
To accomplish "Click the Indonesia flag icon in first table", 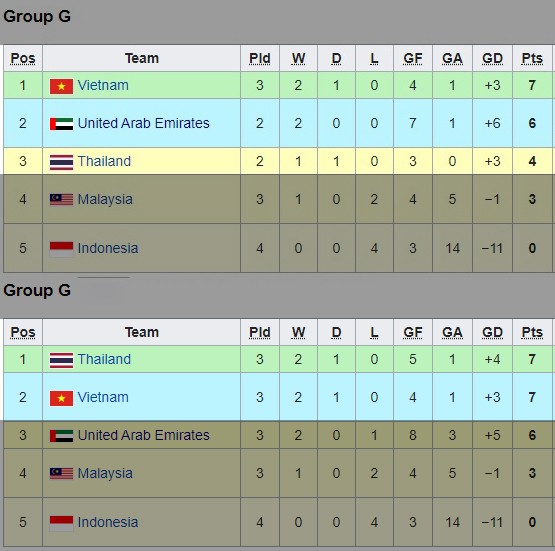I will click(x=61, y=249).
